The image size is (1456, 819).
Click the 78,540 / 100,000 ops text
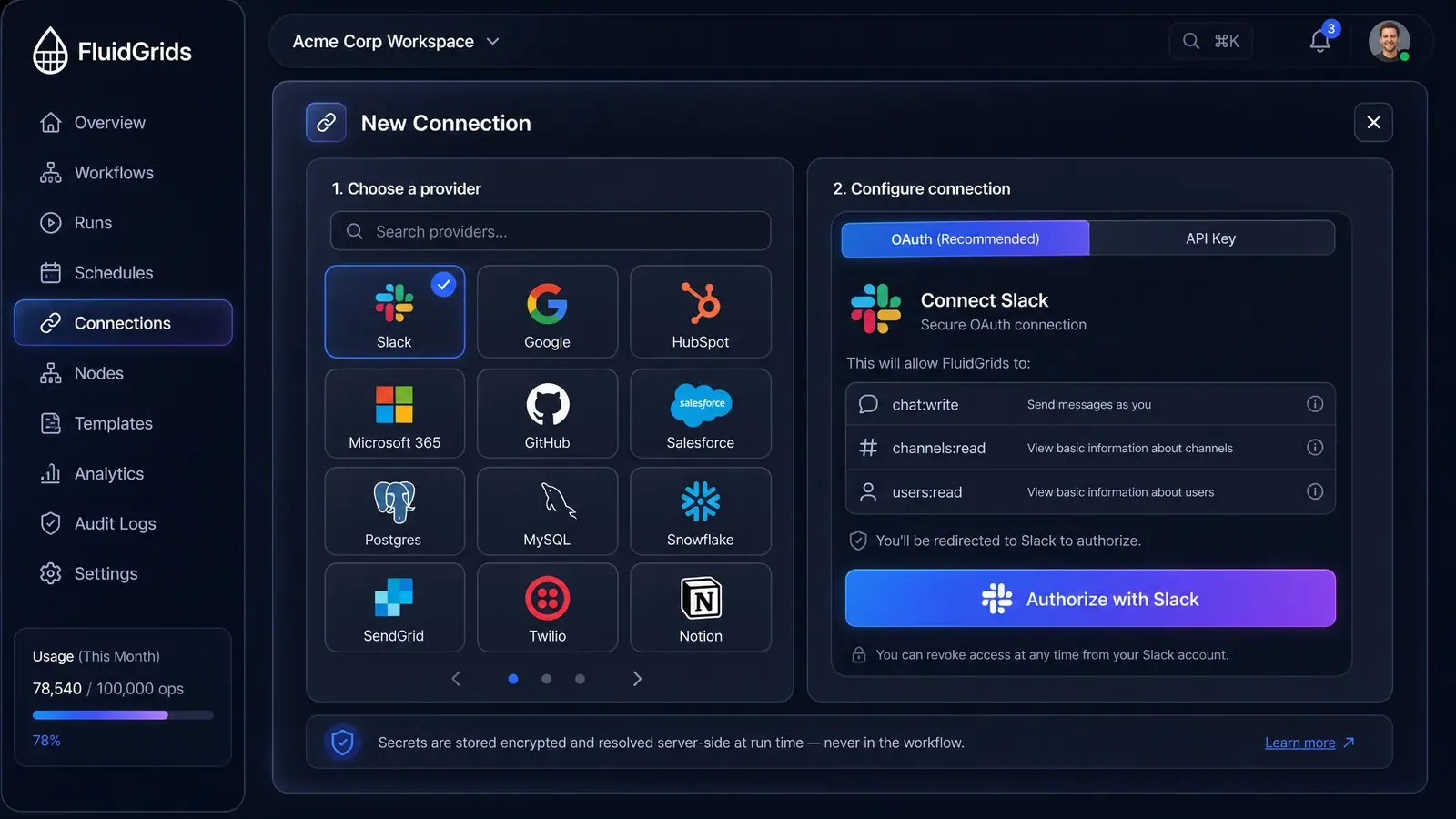108,689
